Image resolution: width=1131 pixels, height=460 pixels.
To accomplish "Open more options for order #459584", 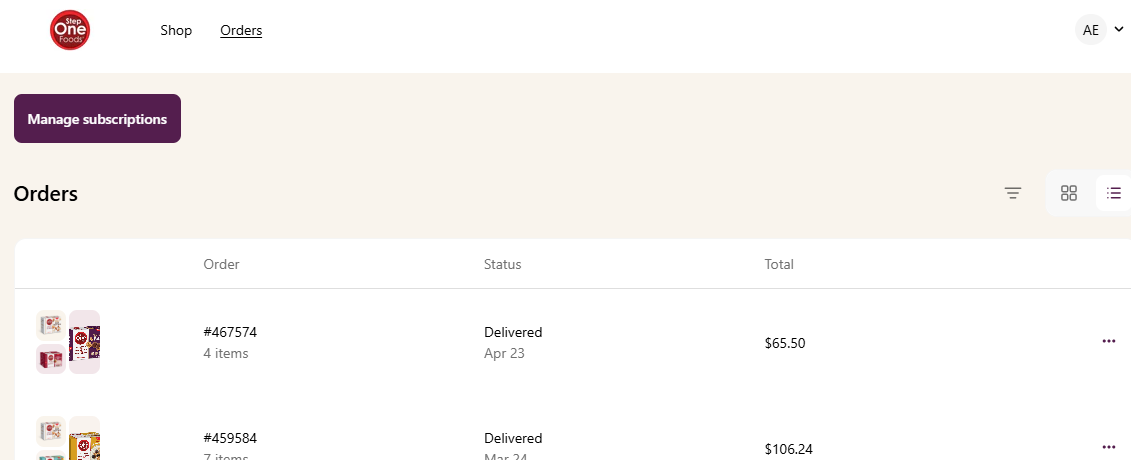I will 1109,447.
